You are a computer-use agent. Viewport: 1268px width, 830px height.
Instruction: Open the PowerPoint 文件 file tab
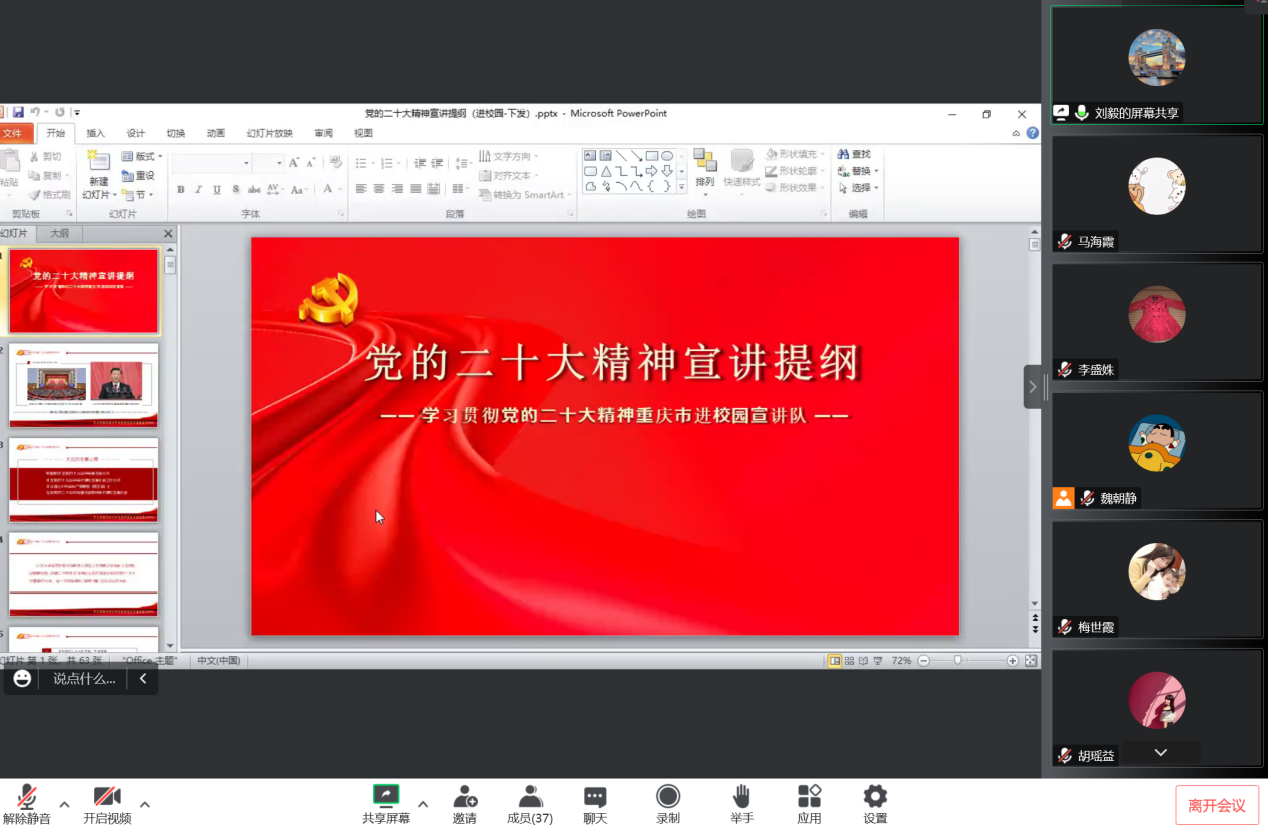click(13, 133)
